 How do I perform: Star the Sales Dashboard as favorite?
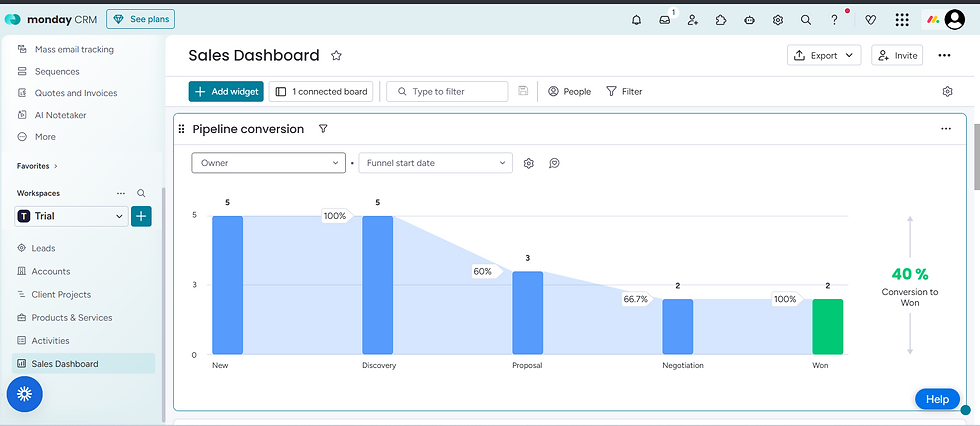pyautogui.click(x=336, y=56)
